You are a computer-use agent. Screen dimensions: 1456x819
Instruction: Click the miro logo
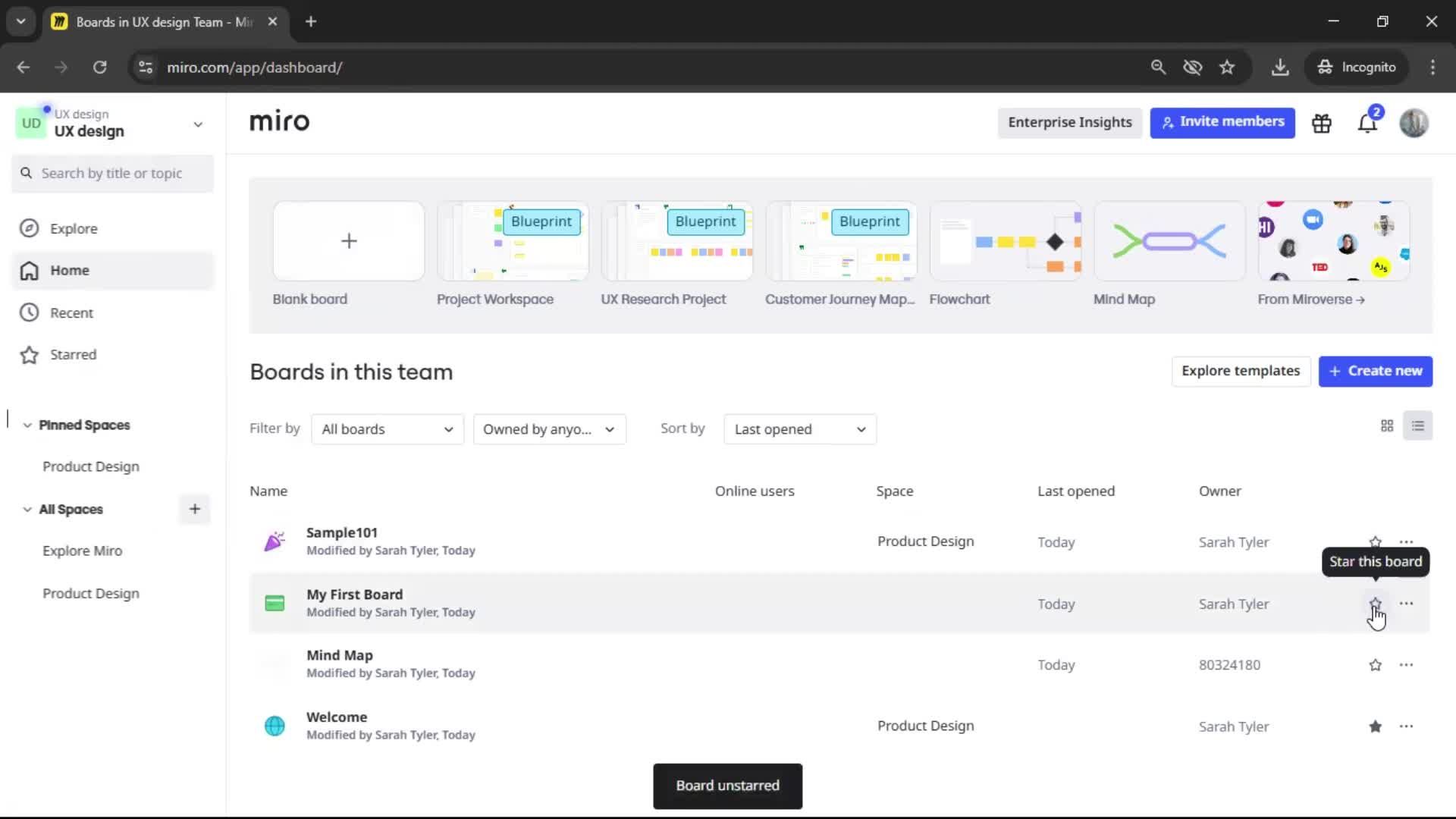[x=279, y=121]
